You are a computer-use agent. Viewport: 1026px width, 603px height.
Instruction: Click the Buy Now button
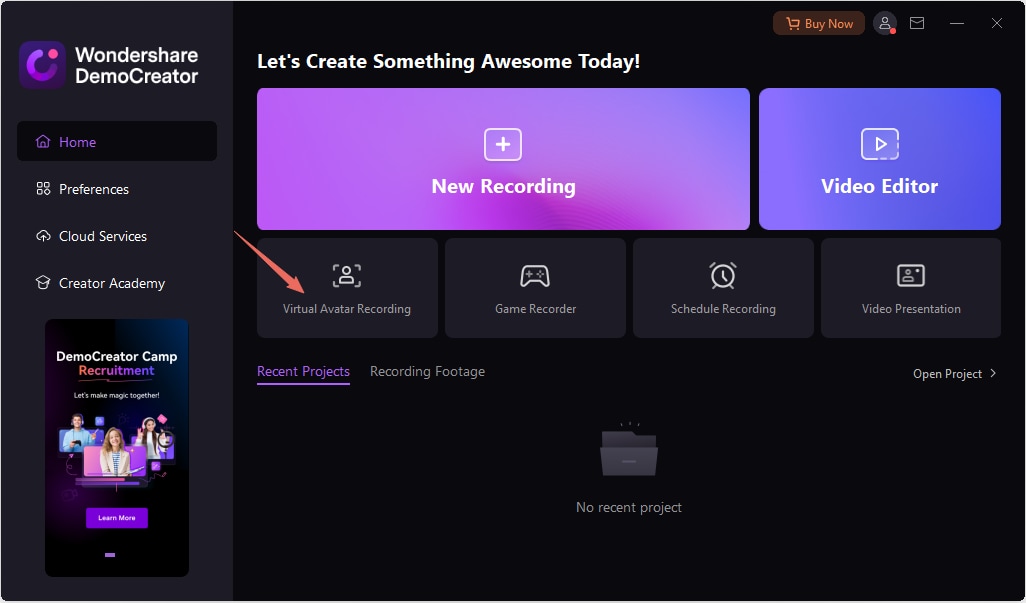click(x=819, y=24)
